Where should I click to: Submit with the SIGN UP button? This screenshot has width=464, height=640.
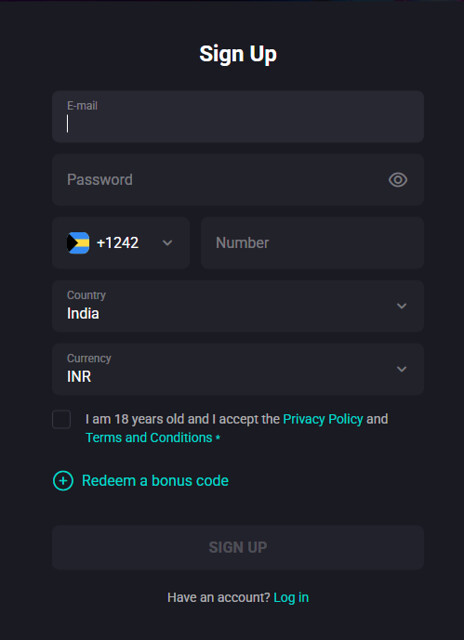click(238, 547)
